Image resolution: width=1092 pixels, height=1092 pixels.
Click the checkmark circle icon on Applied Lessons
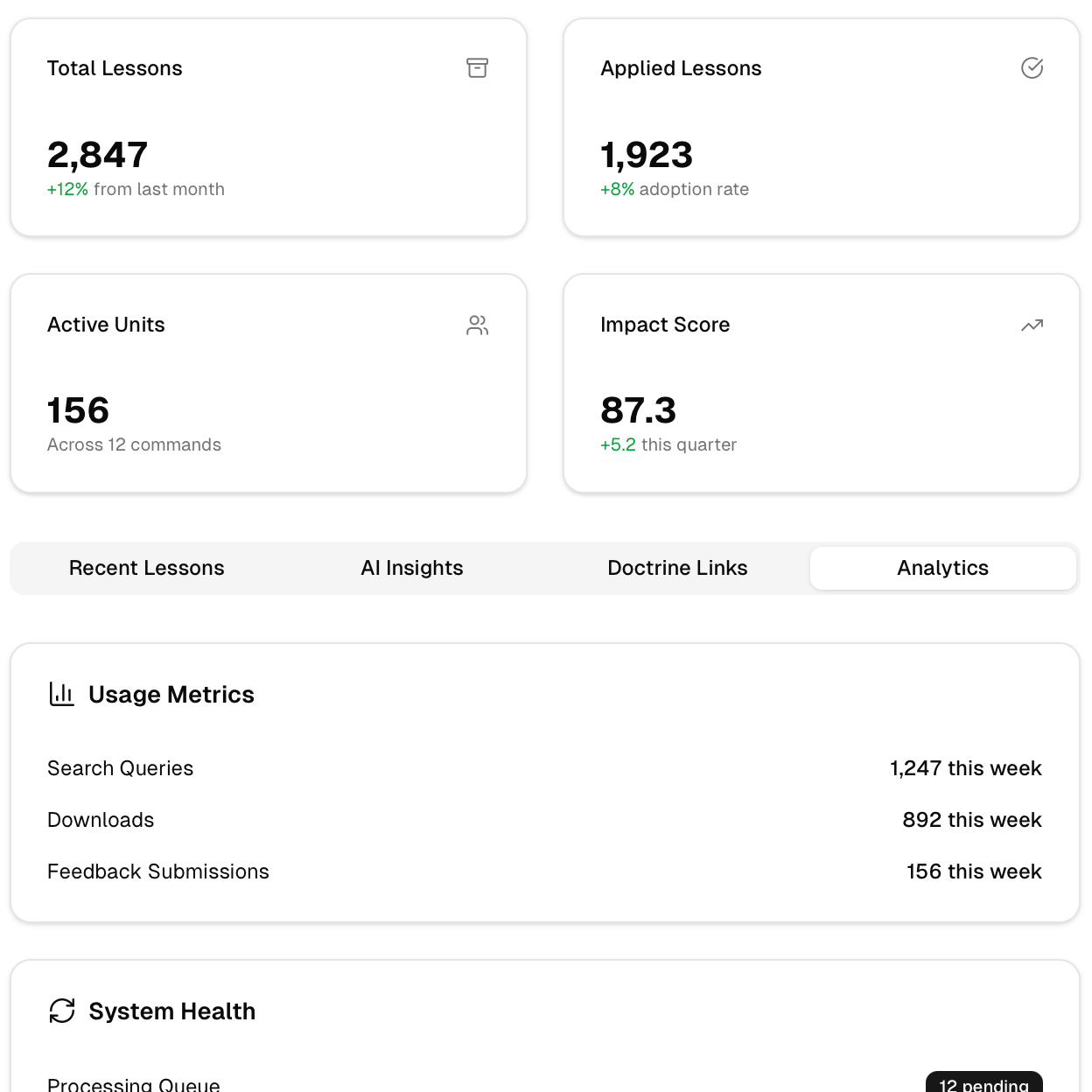(1032, 68)
